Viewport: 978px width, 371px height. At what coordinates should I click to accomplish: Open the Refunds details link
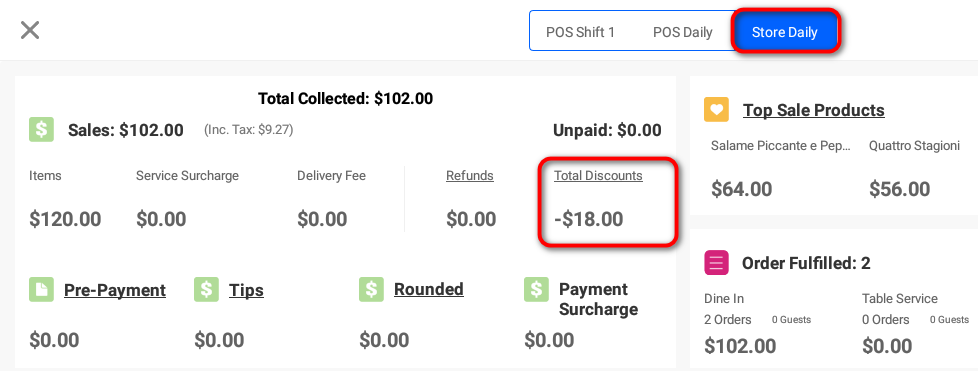[x=470, y=176]
